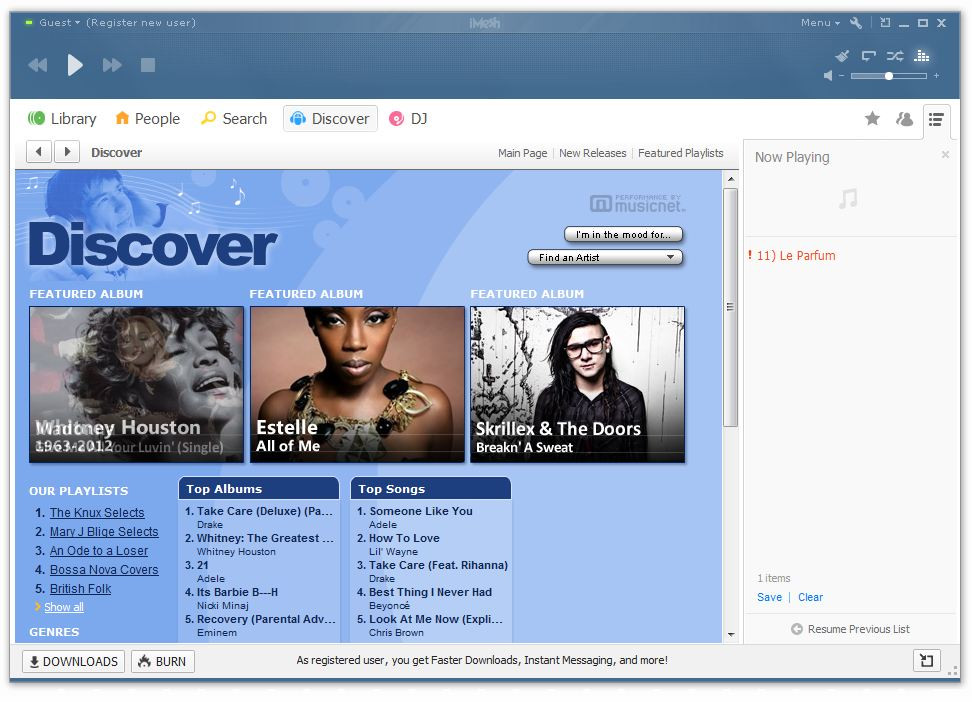
Task: Open the Menu dropdown in title bar
Action: tap(820, 23)
